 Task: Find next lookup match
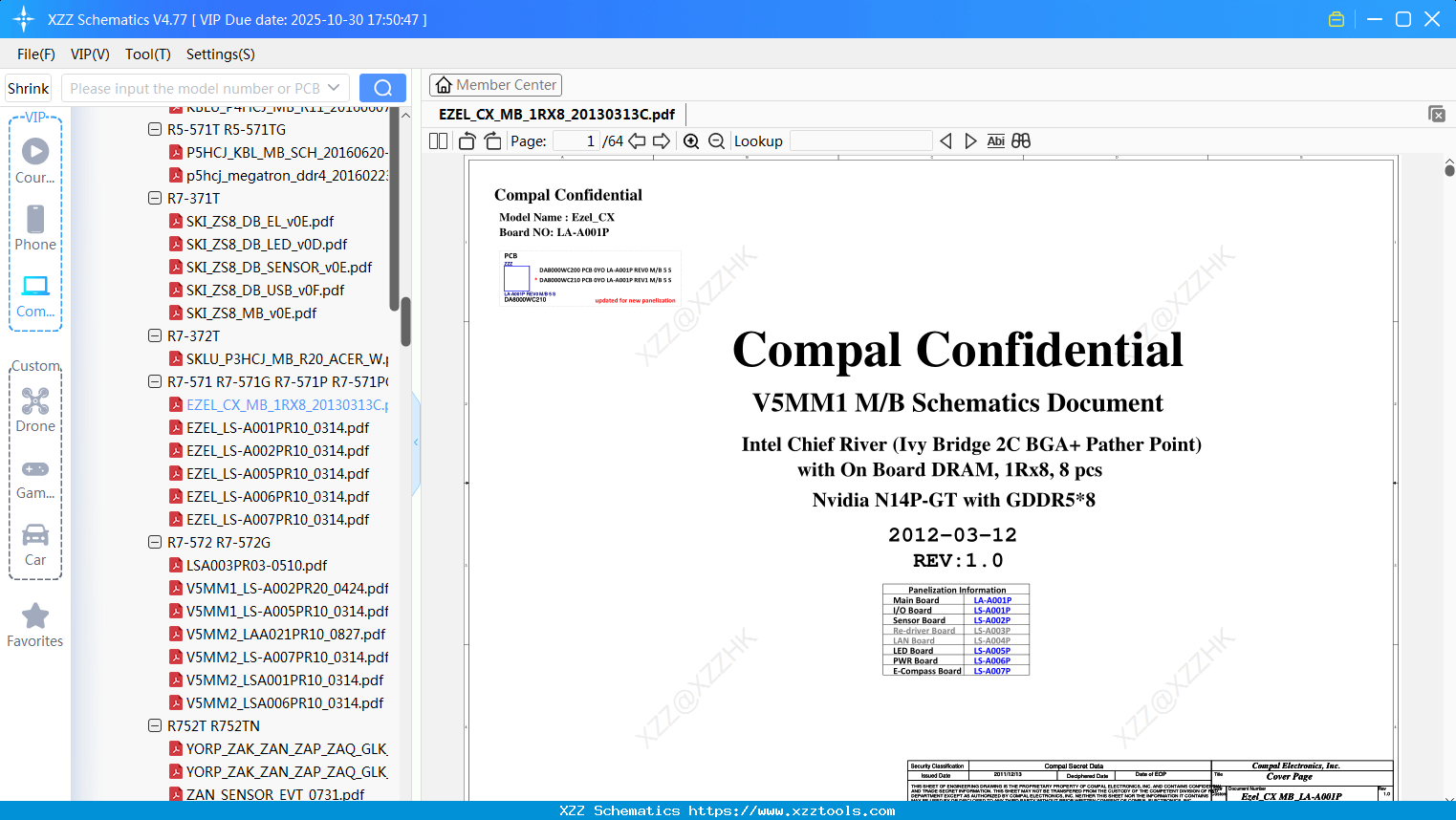[x=970, y=141]
